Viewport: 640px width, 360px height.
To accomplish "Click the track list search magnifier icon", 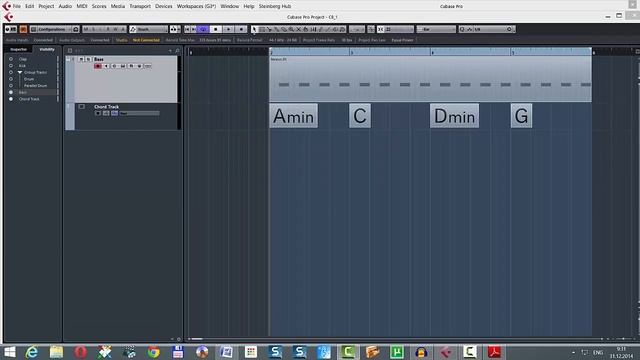I will pyautogui.click(x=178, y=51).
